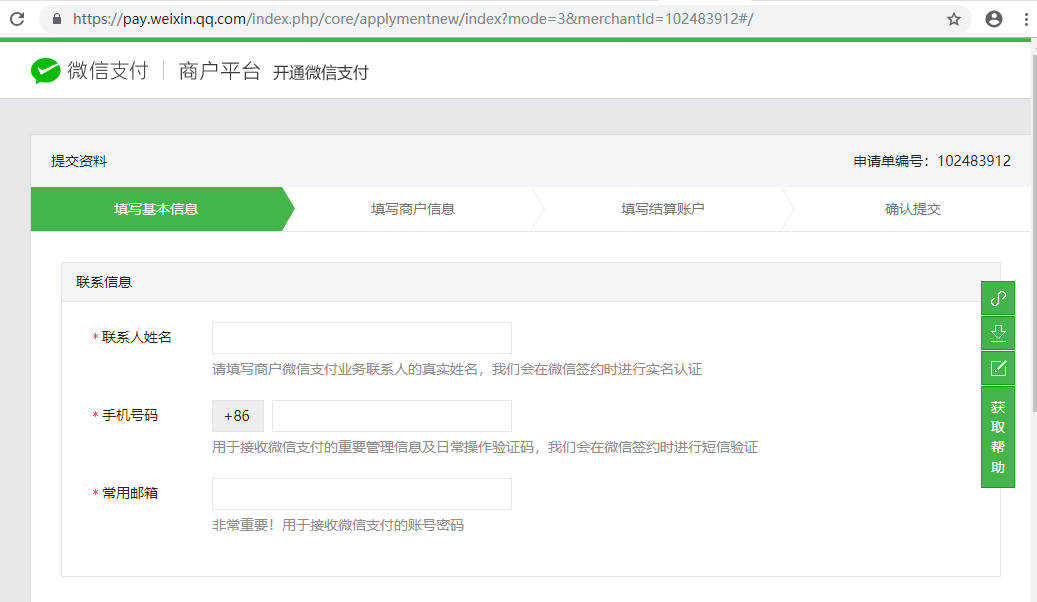Click the hint text about 实名认证

coord(457,369)
